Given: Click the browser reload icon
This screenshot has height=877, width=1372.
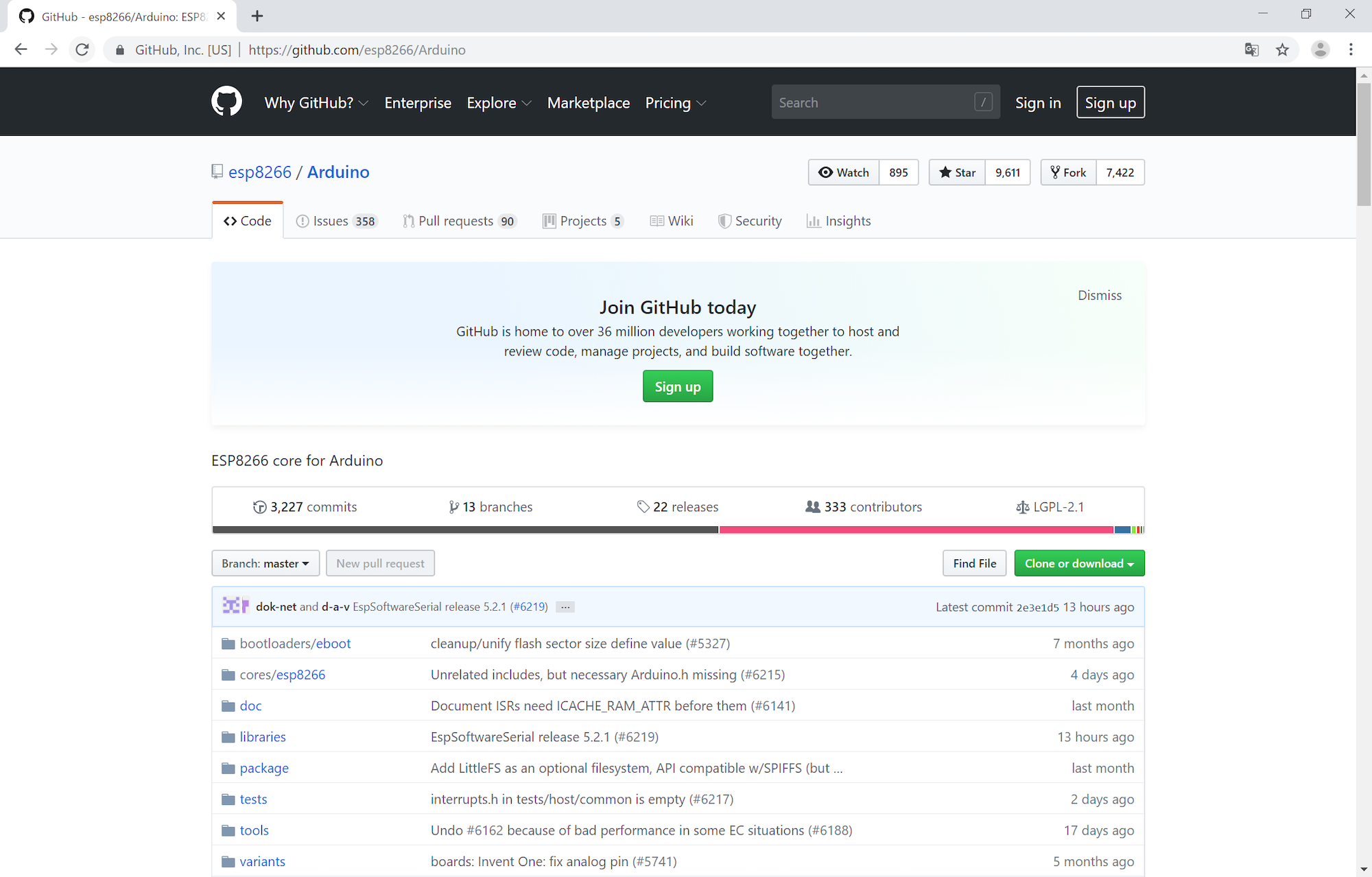Looking at the screenshot, I should [82, 49].
